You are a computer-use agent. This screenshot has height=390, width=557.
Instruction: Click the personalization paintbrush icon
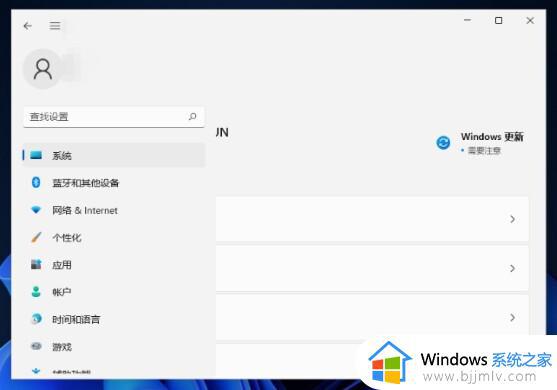pos(36,237)
